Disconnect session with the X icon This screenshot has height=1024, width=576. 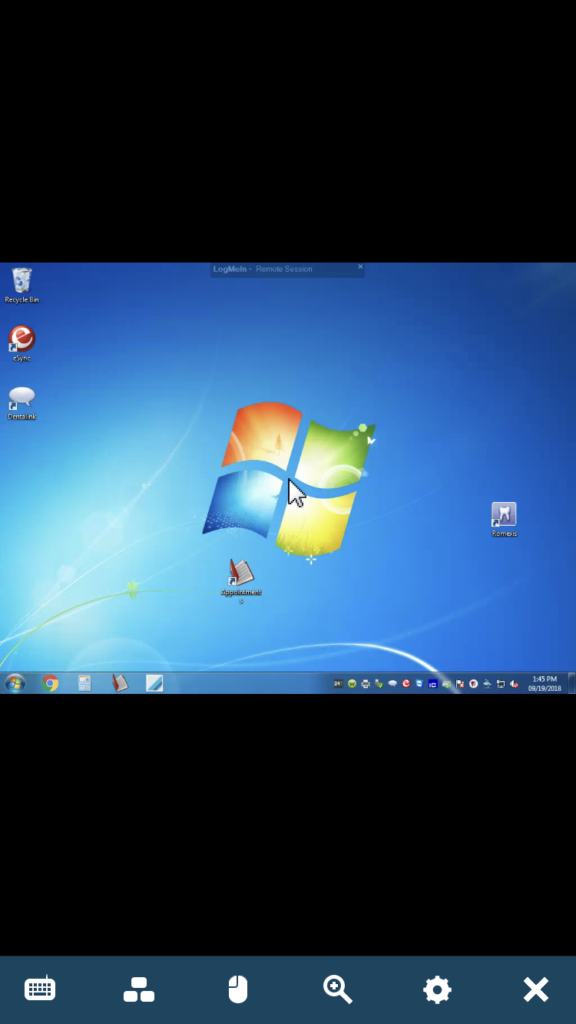pos(536,989)
